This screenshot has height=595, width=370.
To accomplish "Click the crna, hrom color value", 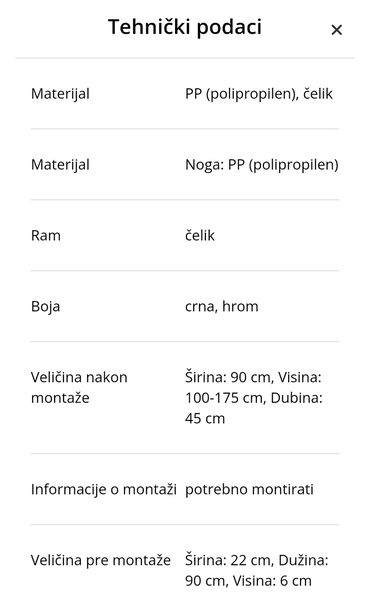I will click(x=222, y=307).
